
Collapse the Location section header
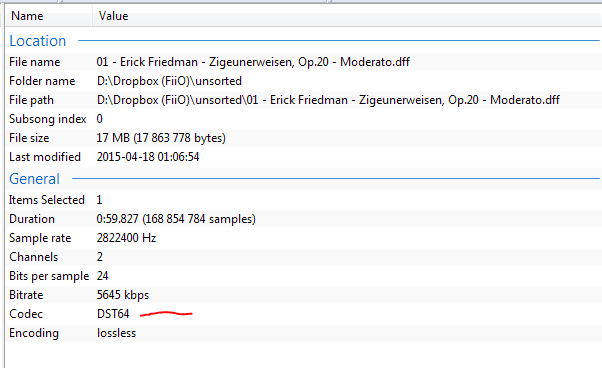coord(38,41)
